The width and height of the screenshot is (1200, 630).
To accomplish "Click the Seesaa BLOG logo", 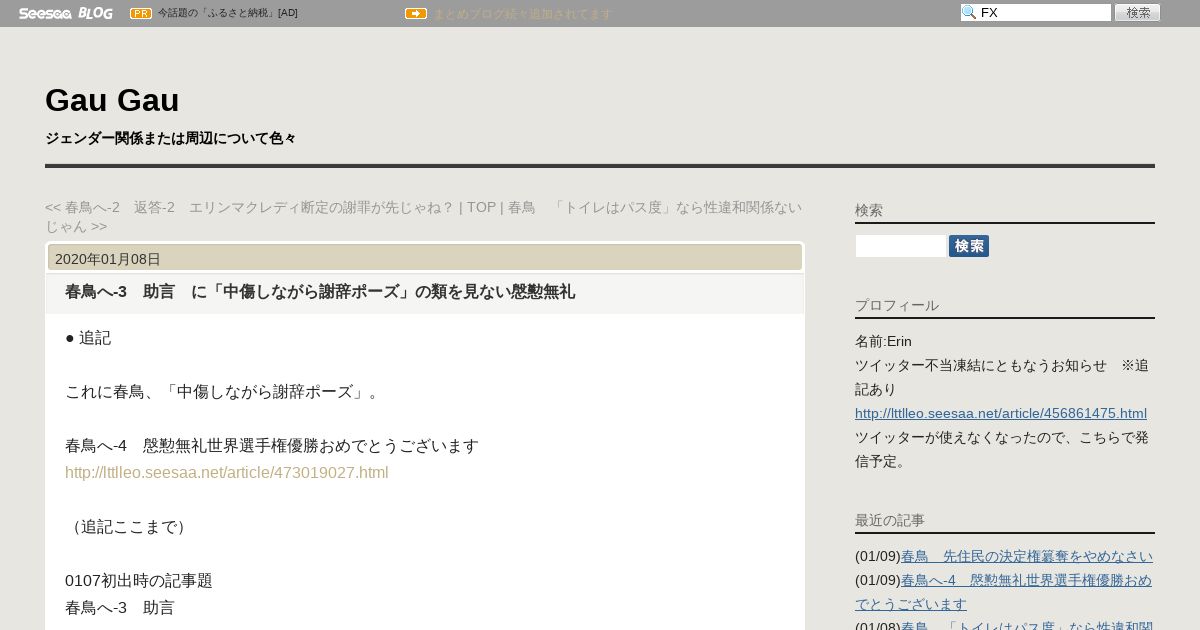I will tap(65, 13).
